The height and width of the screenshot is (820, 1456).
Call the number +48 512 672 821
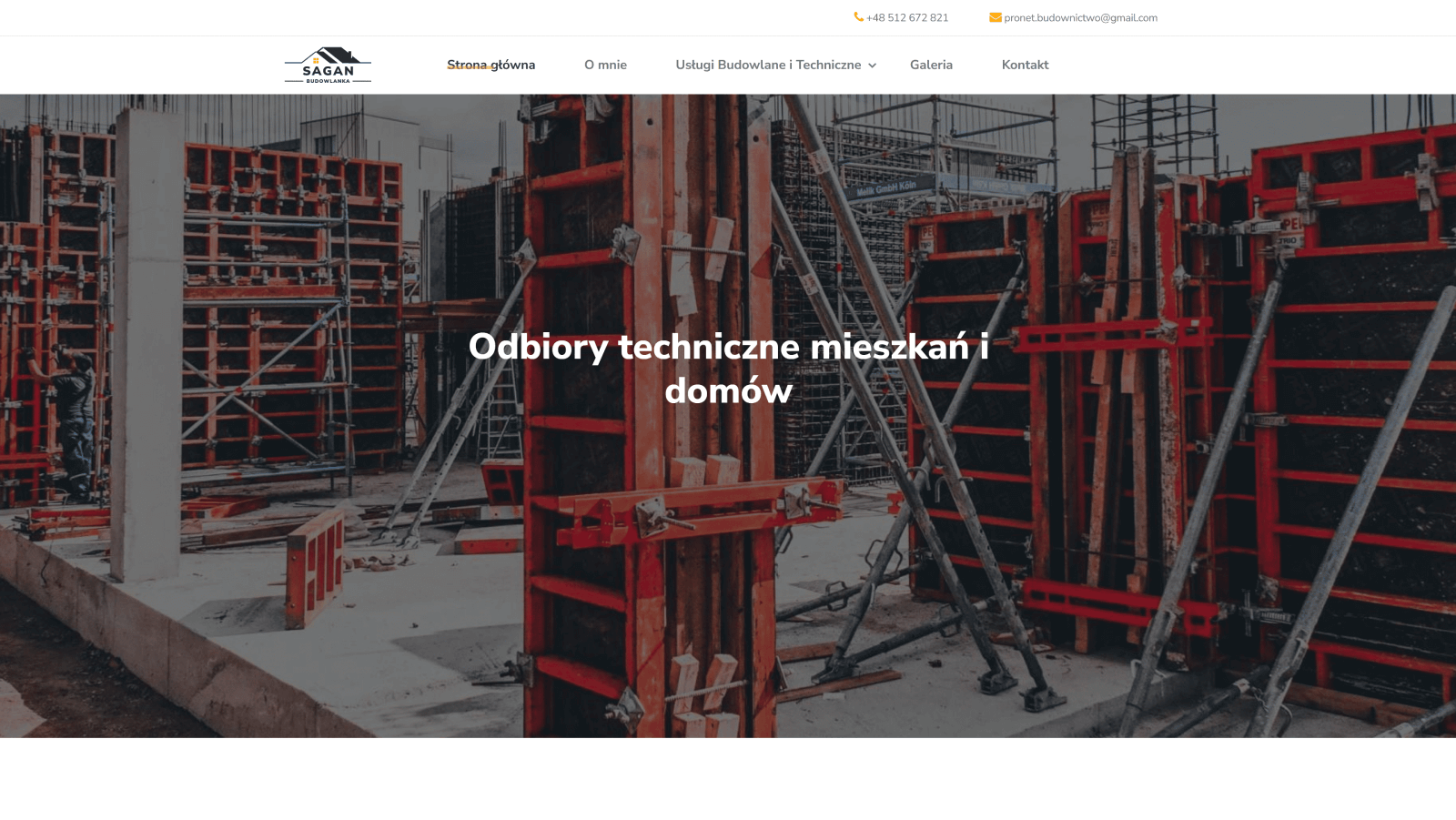pos(906,17)
